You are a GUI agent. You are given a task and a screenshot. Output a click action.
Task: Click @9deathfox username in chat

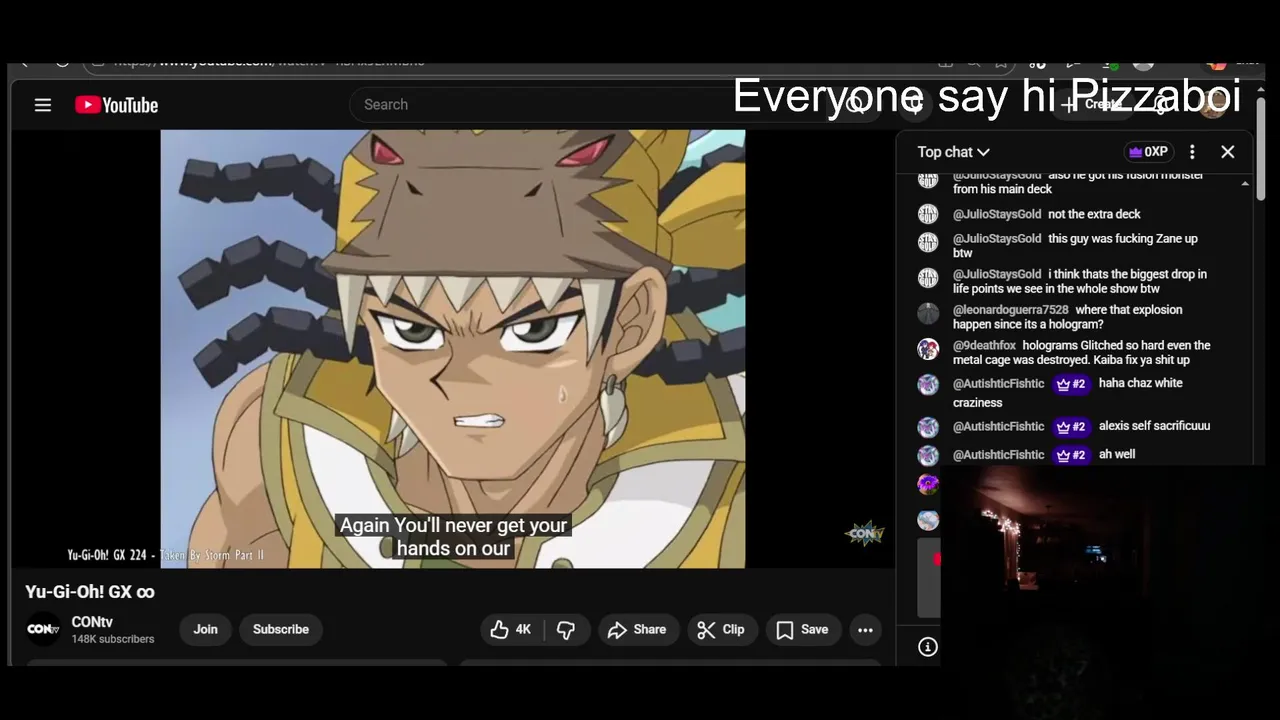click(984, 345)
